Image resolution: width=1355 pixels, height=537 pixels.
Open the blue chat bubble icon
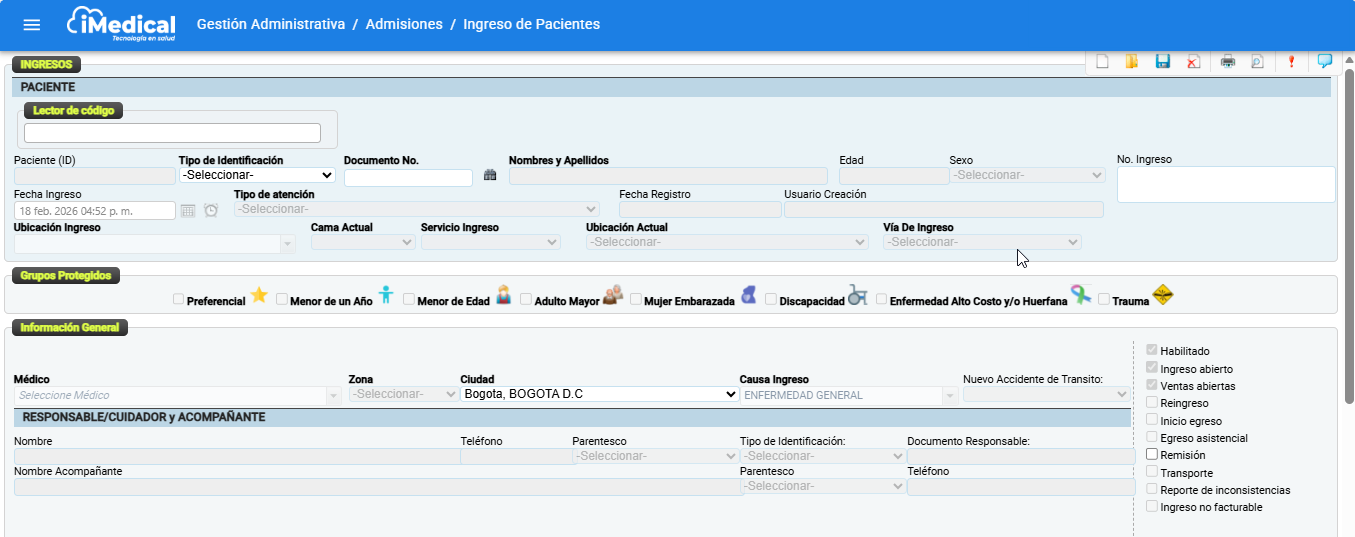tap(1325, 61)
